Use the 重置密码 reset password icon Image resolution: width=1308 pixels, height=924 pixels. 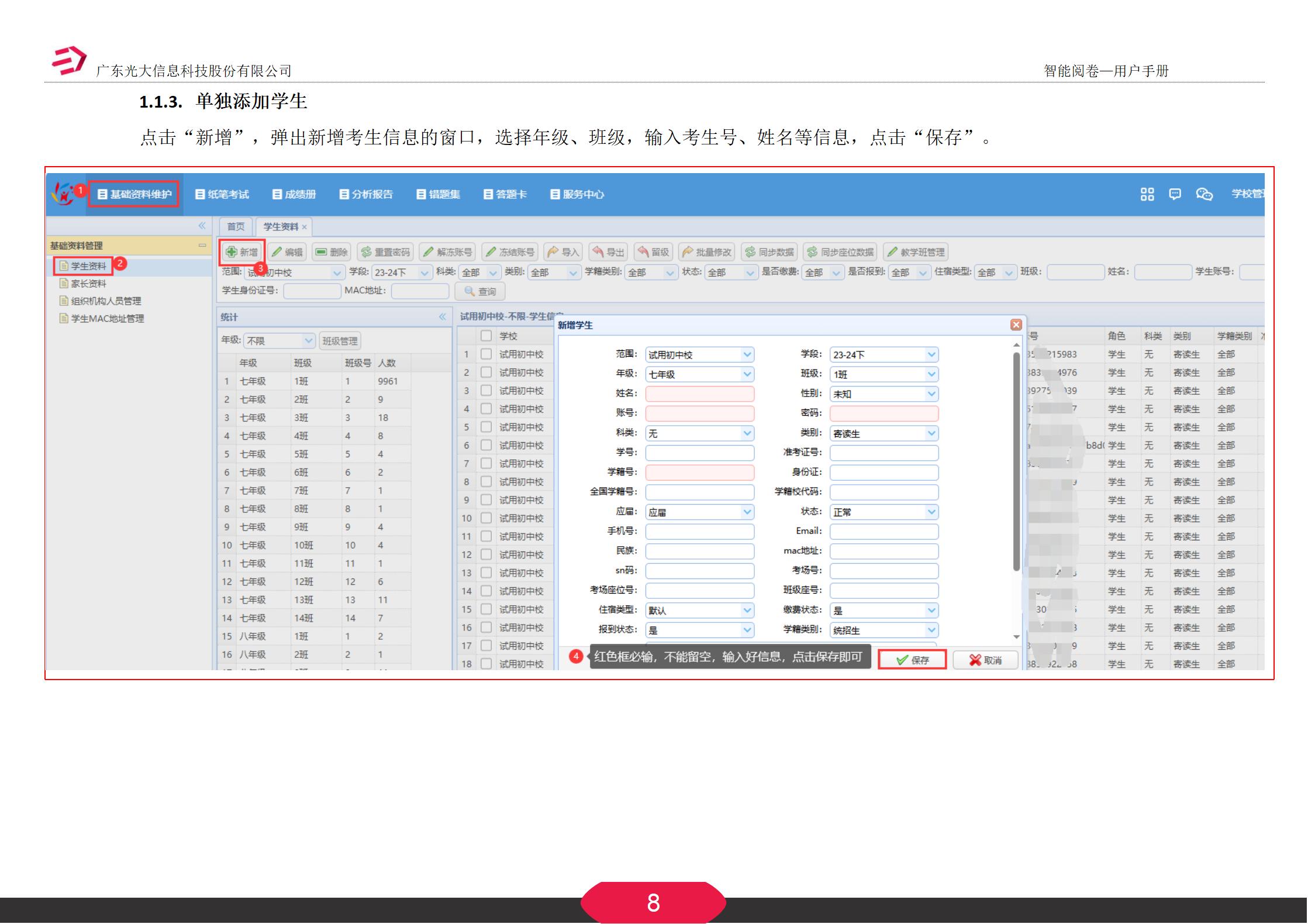click(x=386, y=252)
